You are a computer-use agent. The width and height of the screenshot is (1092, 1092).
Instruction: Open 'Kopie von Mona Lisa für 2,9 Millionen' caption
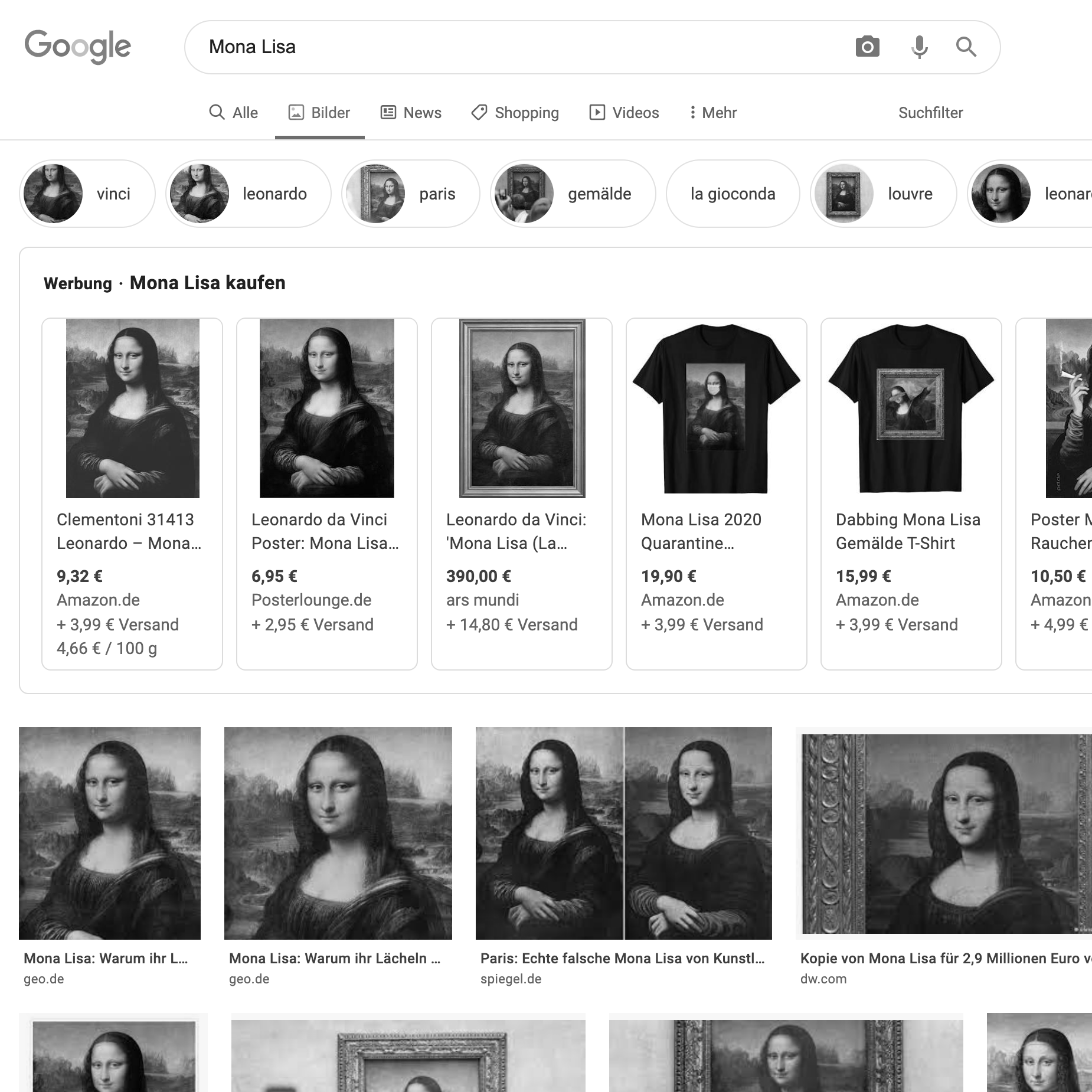(946, 959)
